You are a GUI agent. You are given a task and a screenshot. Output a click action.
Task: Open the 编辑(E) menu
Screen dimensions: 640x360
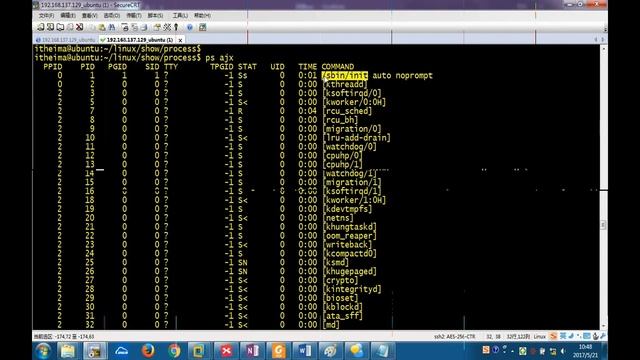(x=68, y=16)
